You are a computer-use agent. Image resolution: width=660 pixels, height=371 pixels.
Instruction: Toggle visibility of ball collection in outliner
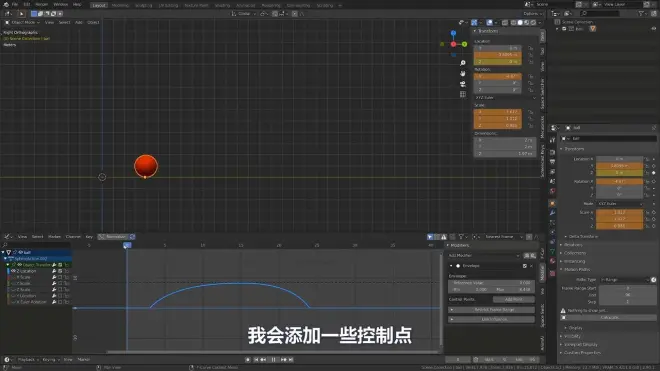(x=654, y=29)
